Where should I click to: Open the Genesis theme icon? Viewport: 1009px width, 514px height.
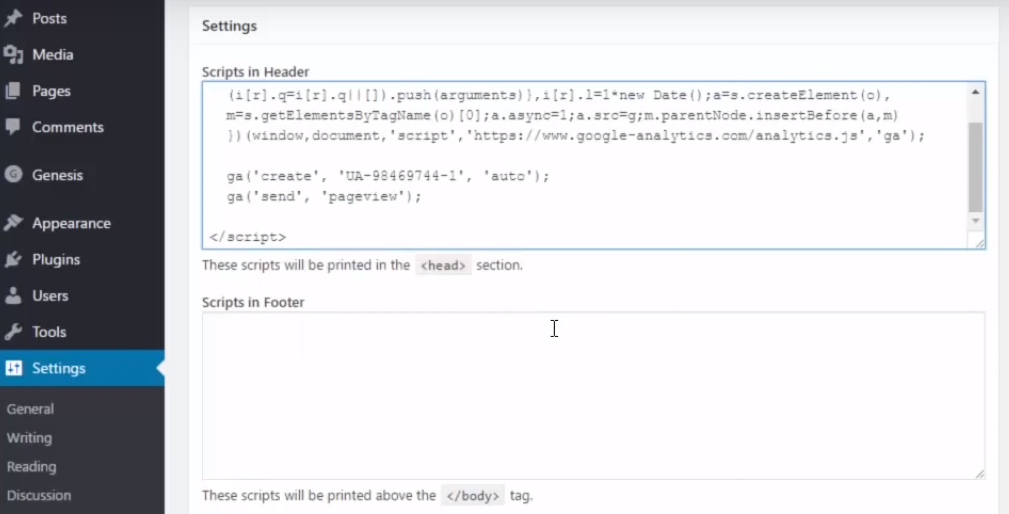pyautogui.click(x=13, y=174)
